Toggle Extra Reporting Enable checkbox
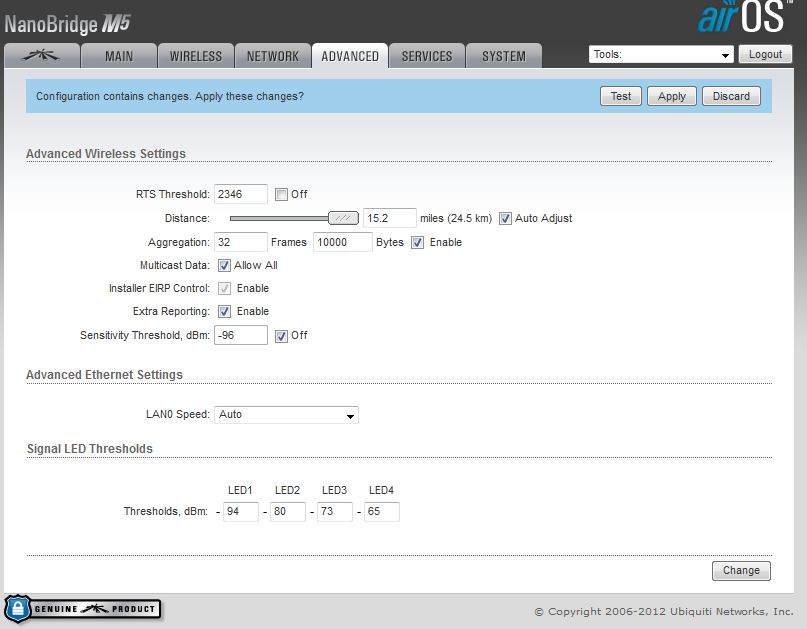The width and height of the screenshot is (807, 629). 224,311
